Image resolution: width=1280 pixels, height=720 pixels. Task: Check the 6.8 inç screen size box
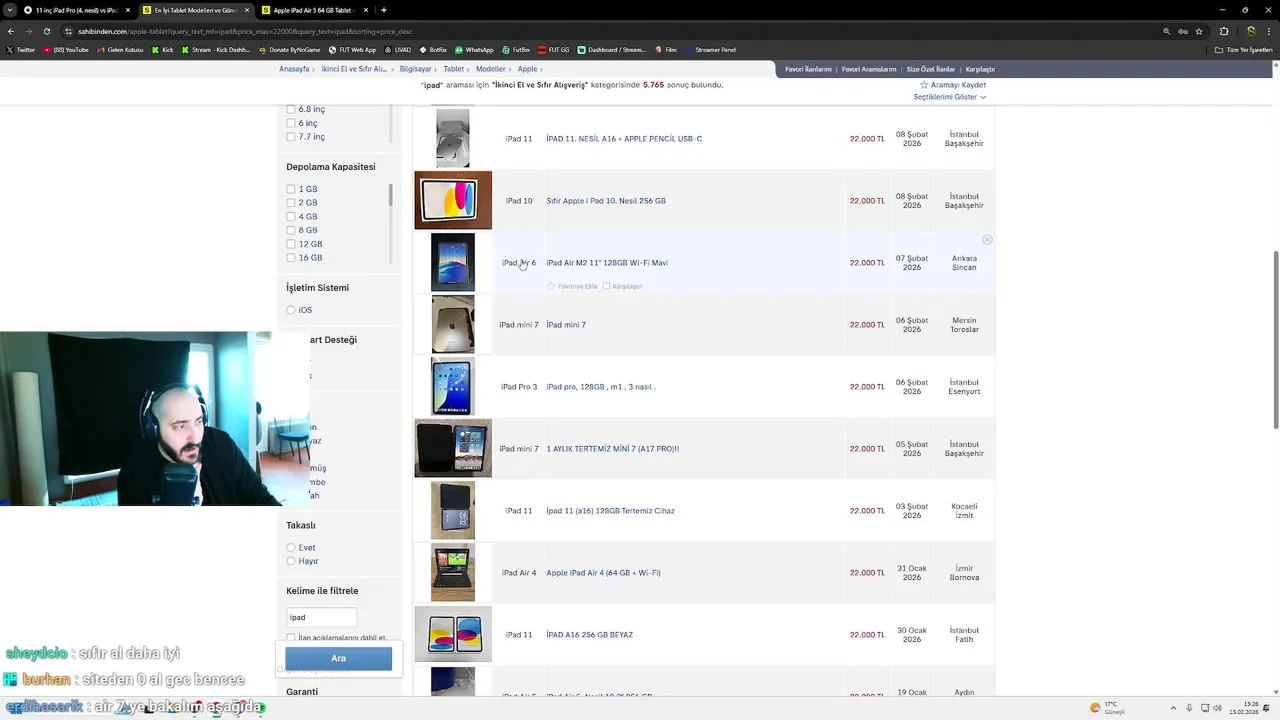coord(291,109)
